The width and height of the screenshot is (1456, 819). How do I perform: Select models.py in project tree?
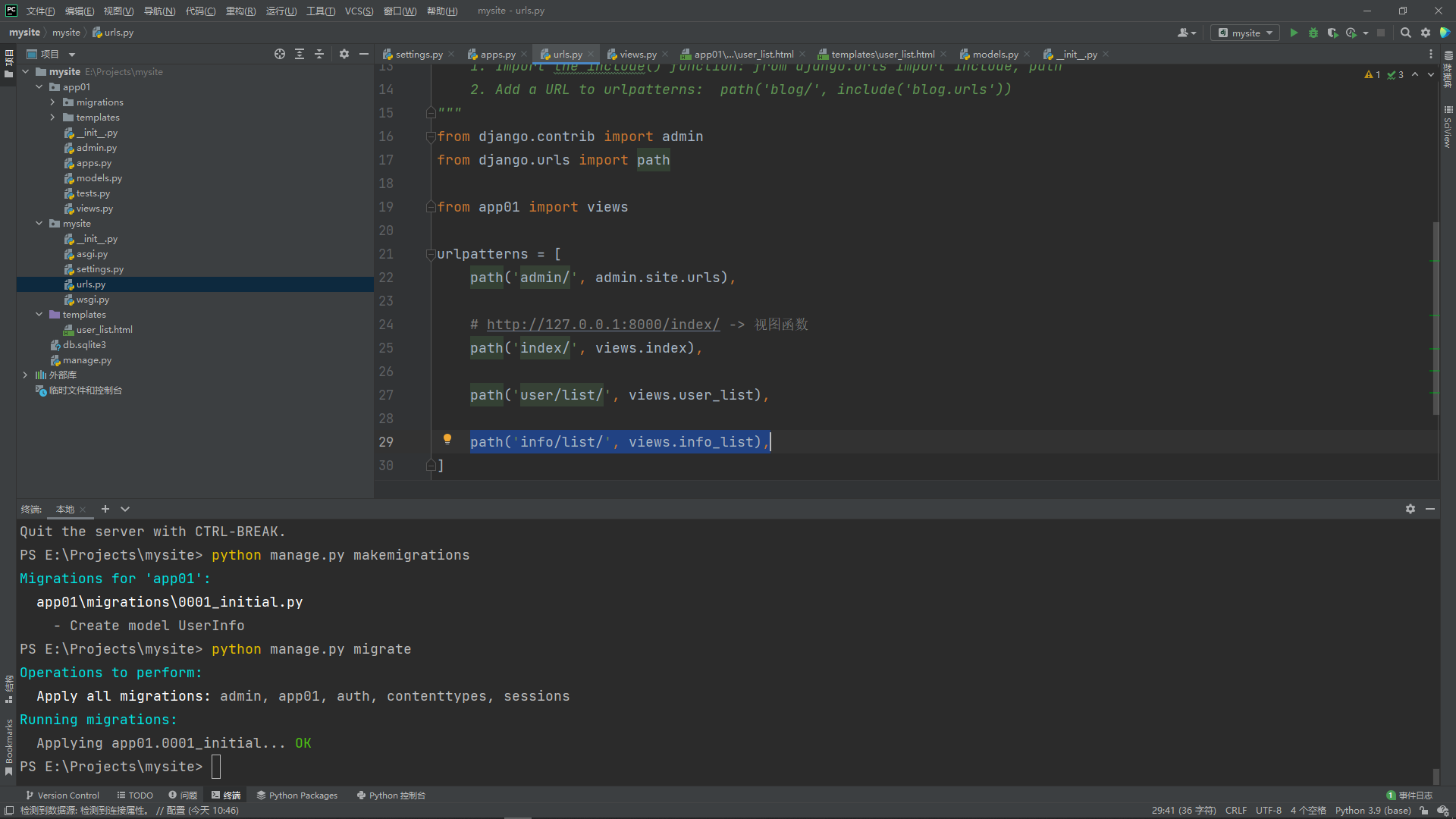click(x=99, y=178)
